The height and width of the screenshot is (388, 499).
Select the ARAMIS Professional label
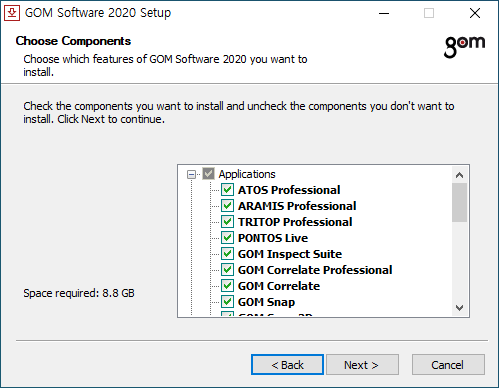click(297, 206)
